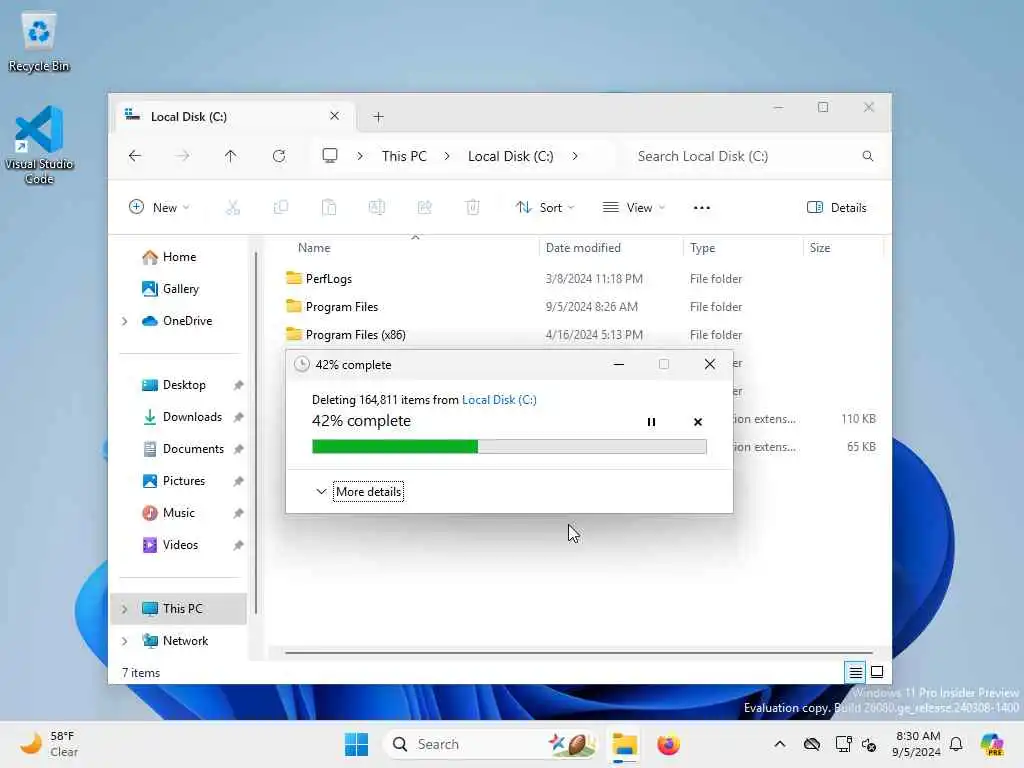Screen dimensions: 1024x768
Task: Sort by Date modified column header
Action: coord(611,248)
